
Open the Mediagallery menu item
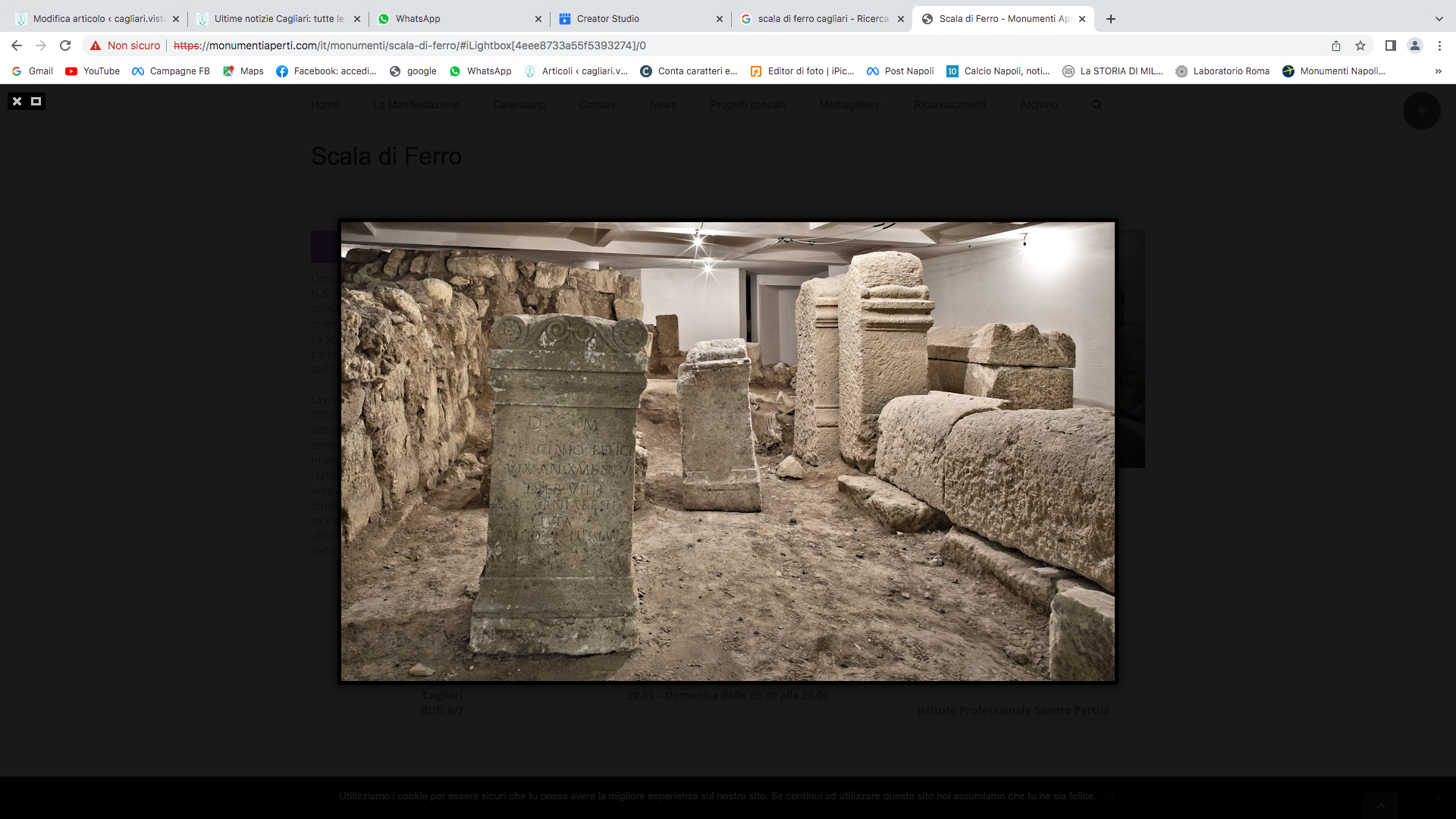pos(849,105)
